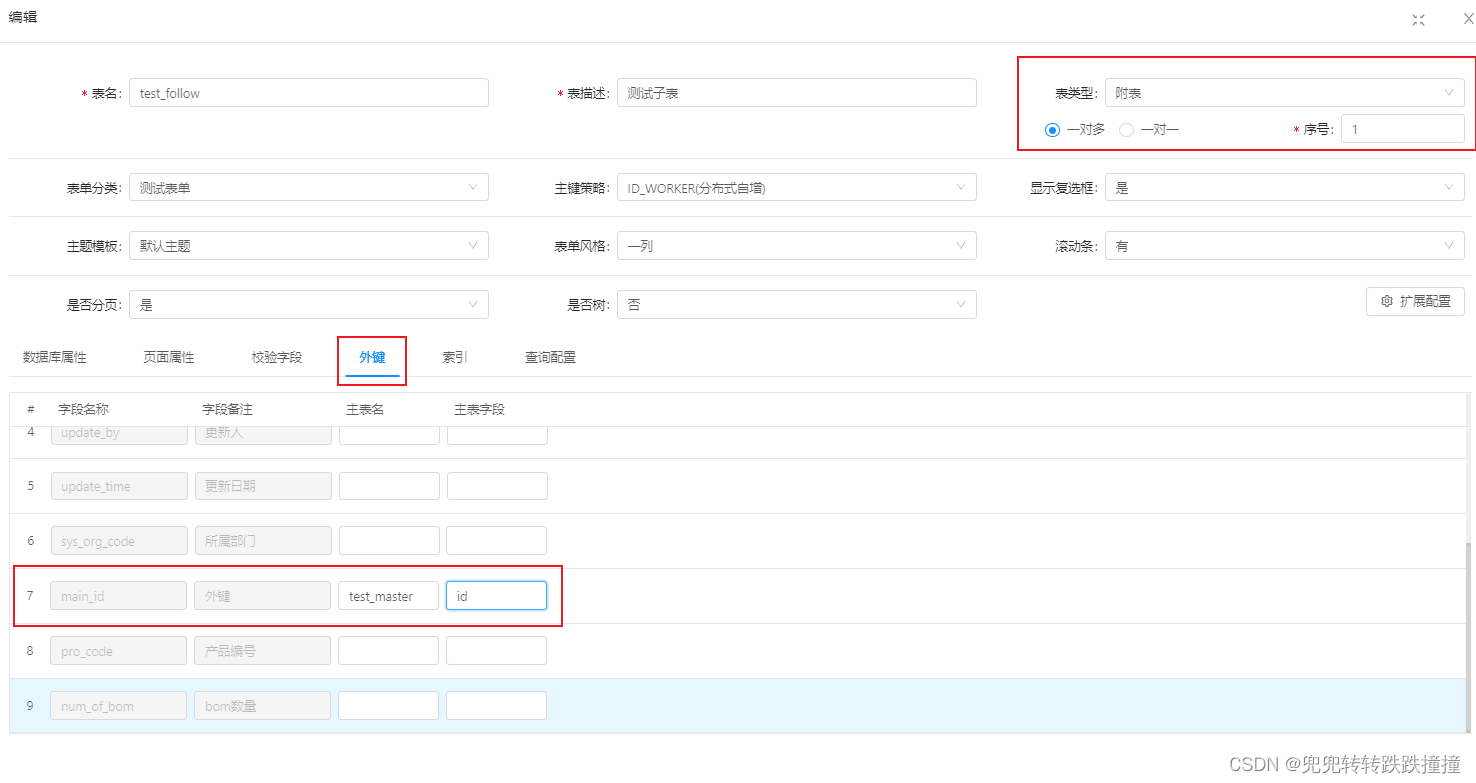Select the 一对多 radio option
Screen dimensions: 1476x783
coord(1075,129)
